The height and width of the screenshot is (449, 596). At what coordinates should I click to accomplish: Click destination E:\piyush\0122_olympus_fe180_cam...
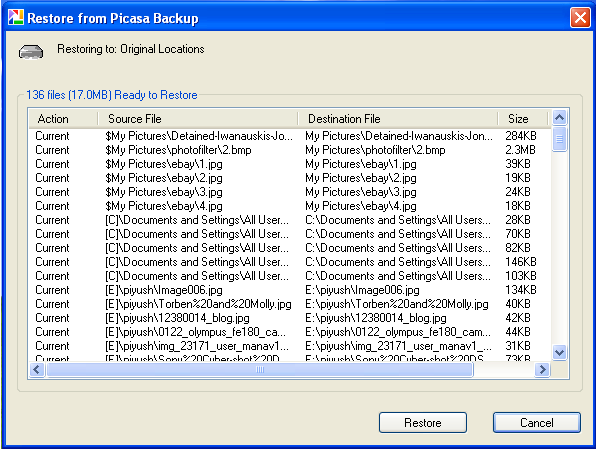tap(398, 332)
